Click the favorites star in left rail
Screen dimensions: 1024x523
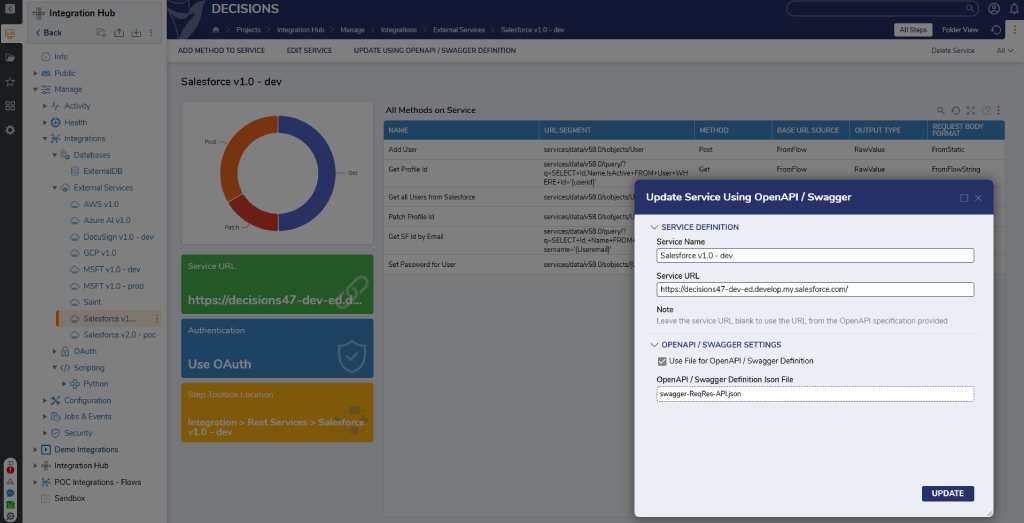pos(10,82)
